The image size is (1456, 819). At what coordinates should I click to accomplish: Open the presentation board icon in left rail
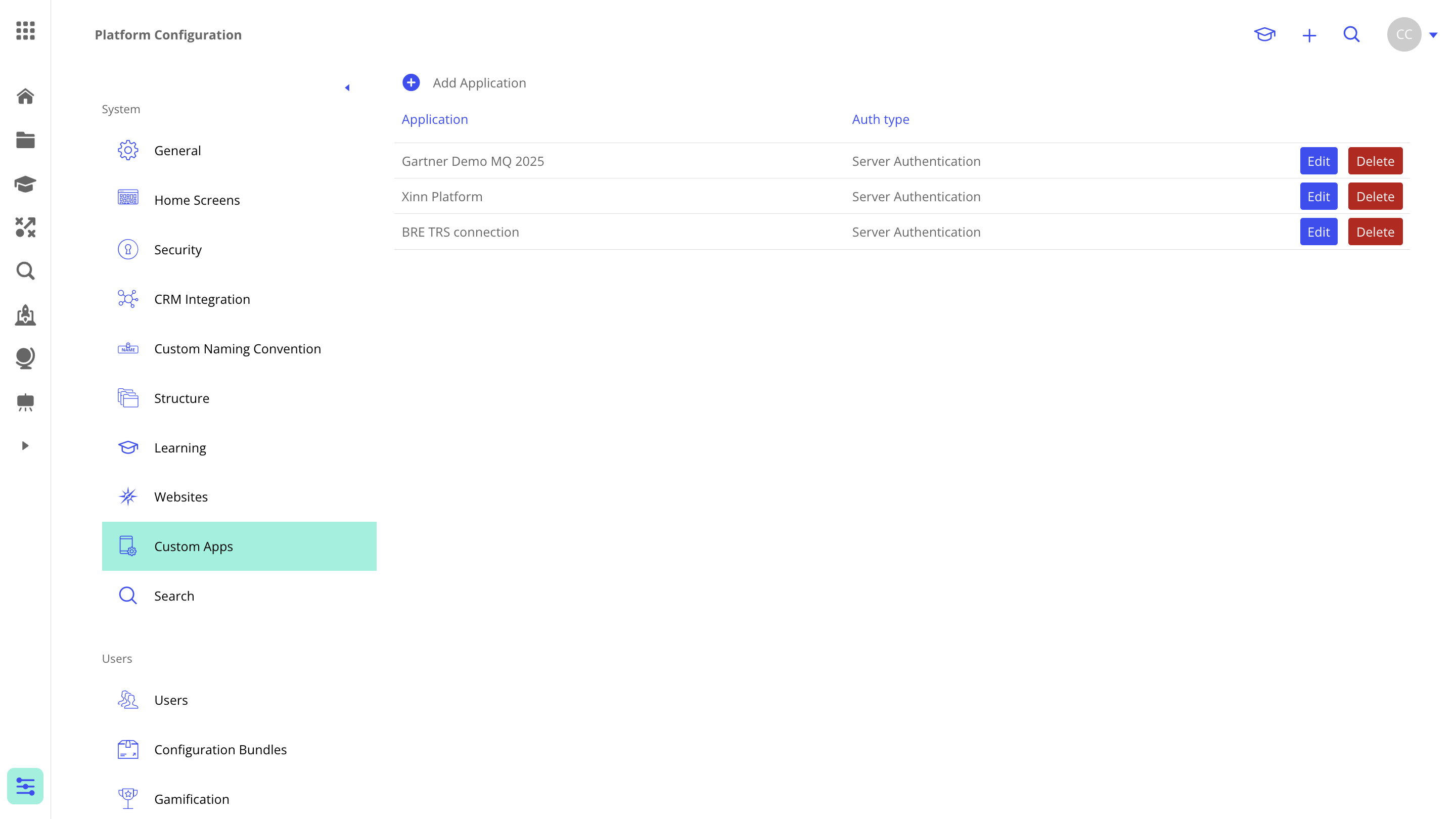click(25, 402)
